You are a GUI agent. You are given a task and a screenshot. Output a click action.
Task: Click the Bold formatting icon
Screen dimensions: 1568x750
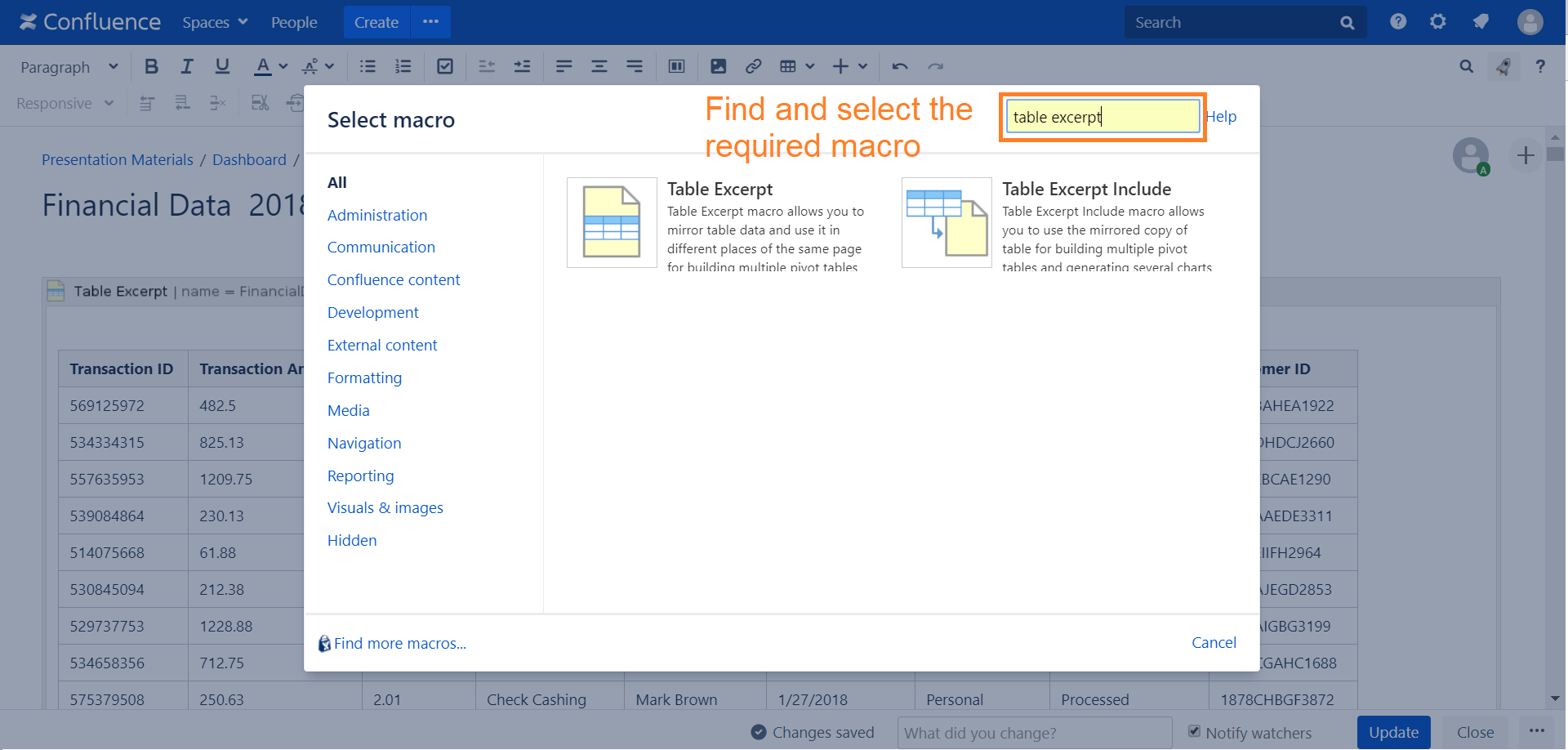(x=151, y=67)
